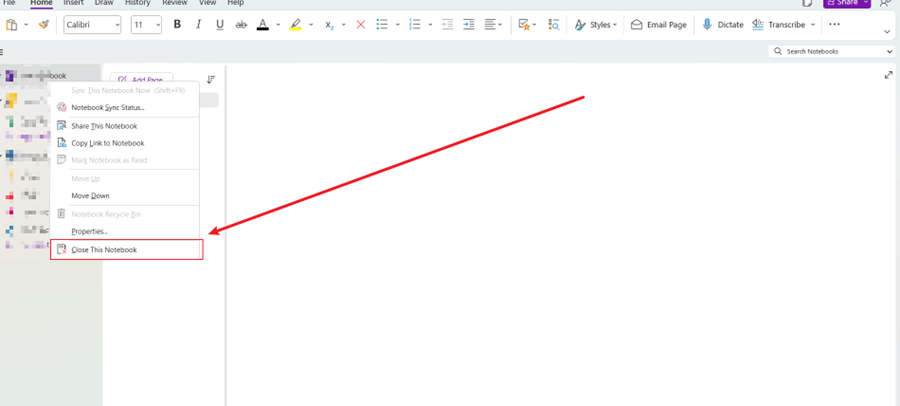The width and height of the screenshot is (900, 406).
Task: Open the Calibri font name box
Action: tap(92, 25)
